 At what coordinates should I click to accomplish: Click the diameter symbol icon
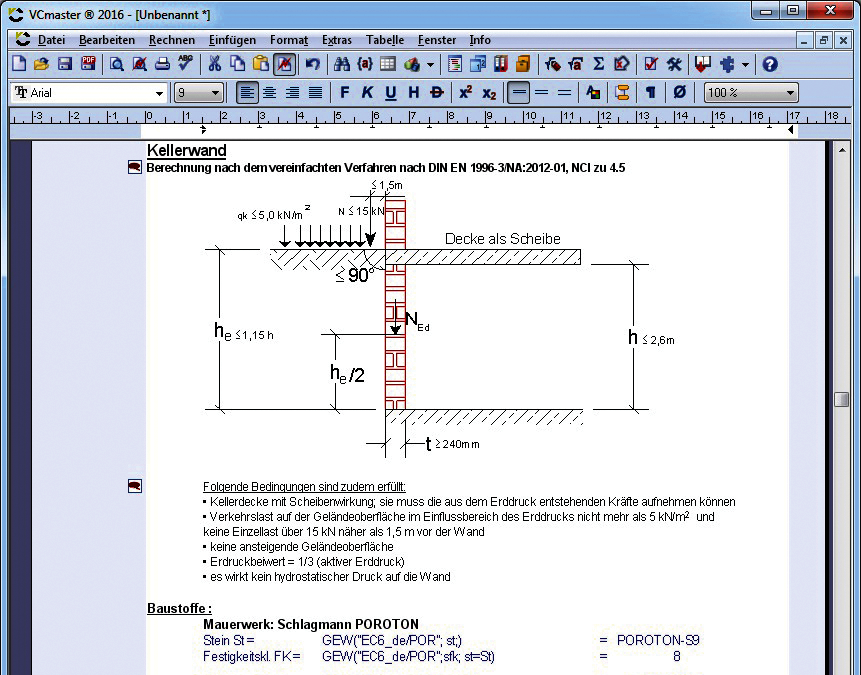[680, 93]
